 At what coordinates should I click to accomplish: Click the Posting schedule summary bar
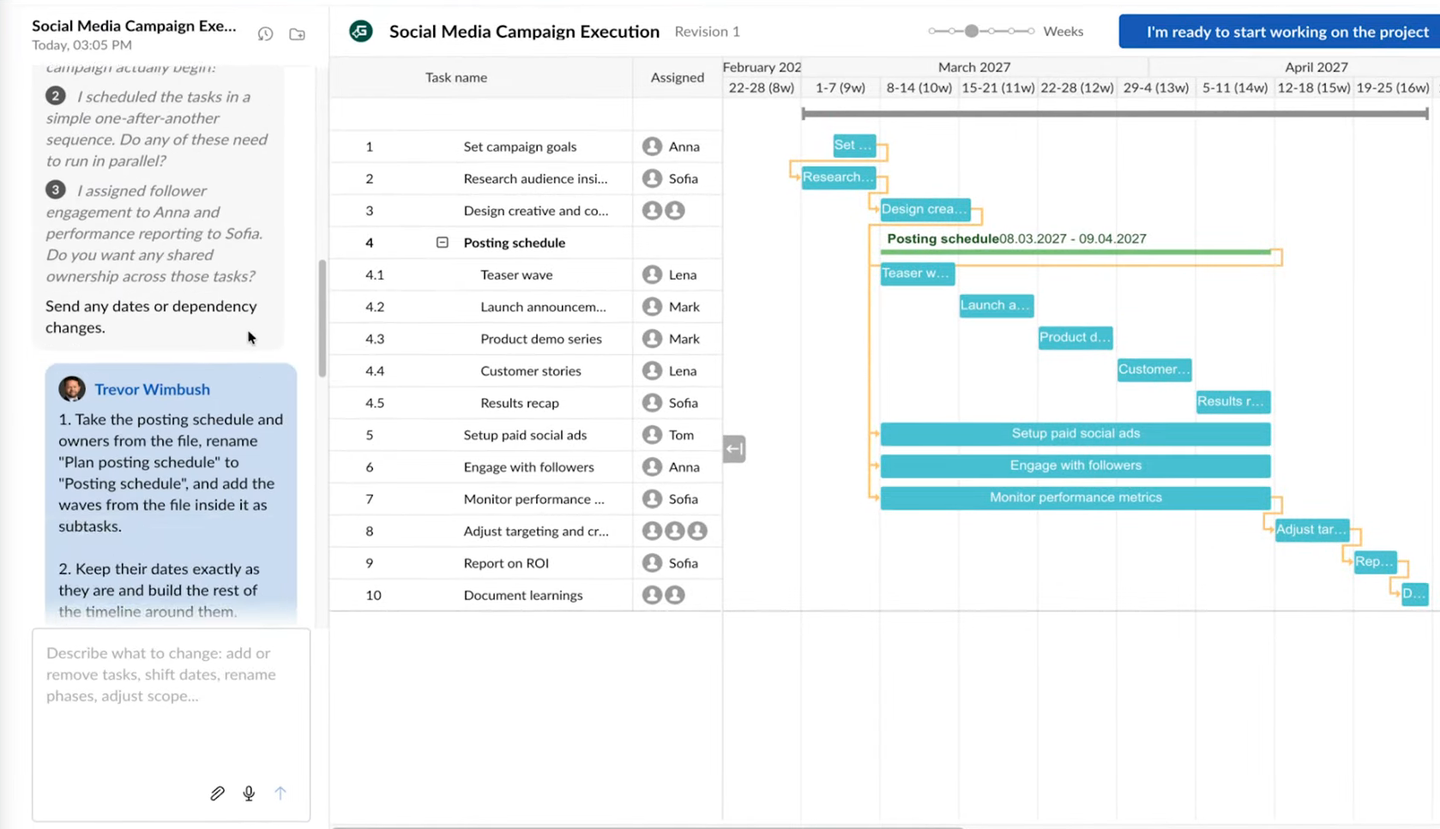tap(1075, 252)
